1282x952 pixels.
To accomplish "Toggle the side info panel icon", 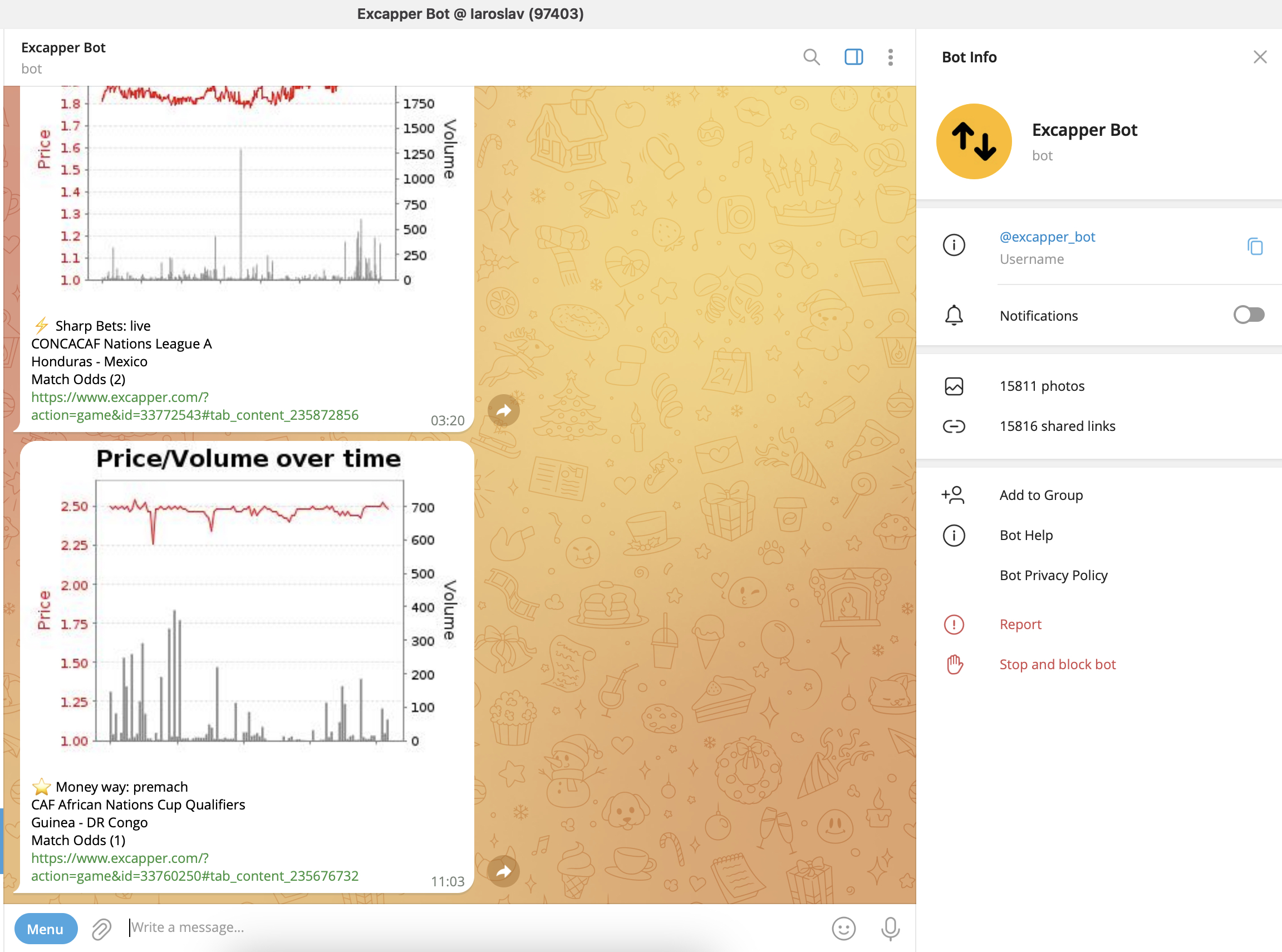I will [853, 57].
